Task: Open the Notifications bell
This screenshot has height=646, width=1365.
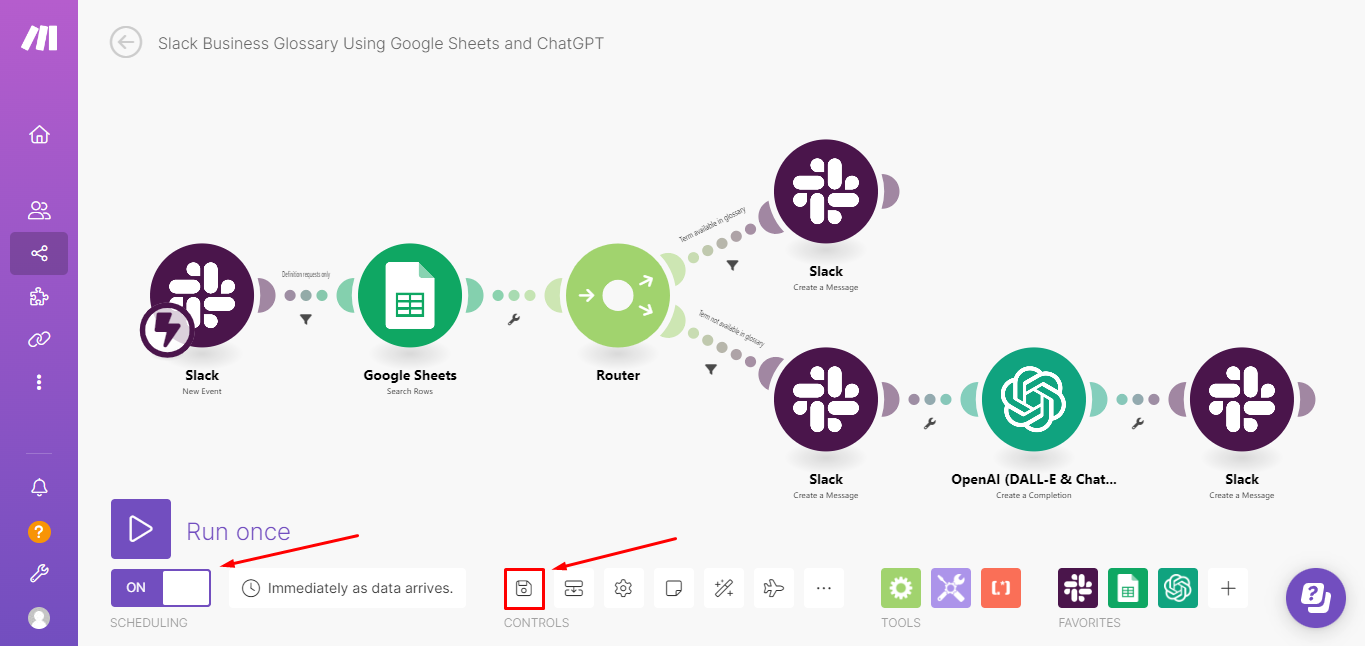Action: [39, 487]
